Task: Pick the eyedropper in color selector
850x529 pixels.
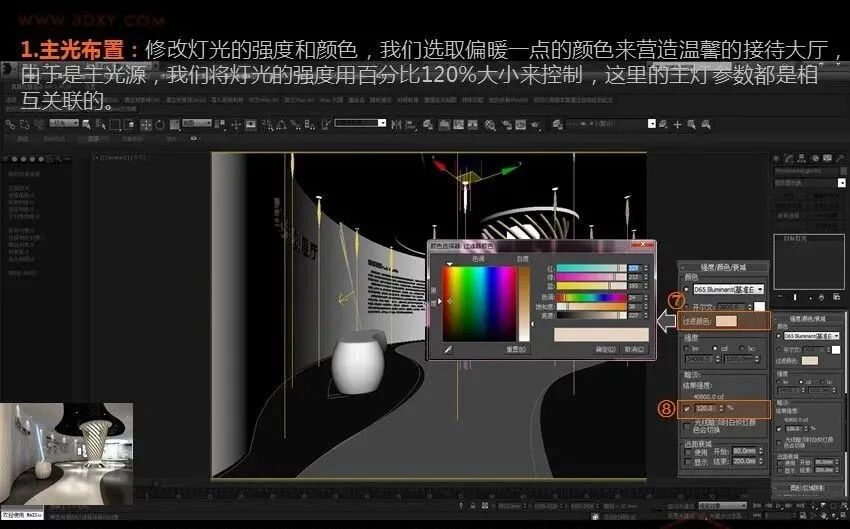Action: pos(448,350)
